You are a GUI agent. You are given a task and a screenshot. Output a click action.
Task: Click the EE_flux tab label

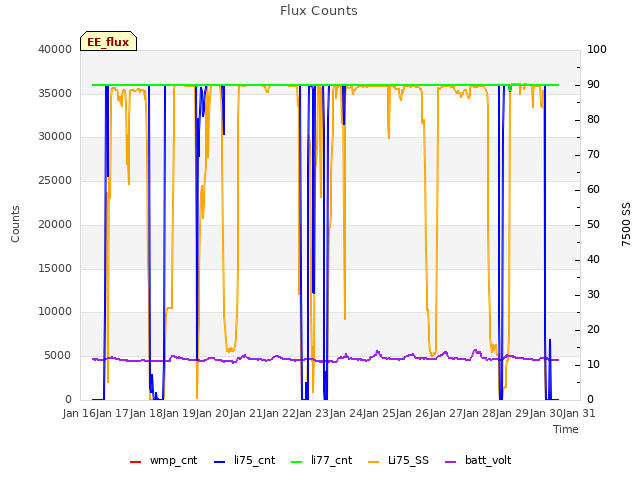108,42
